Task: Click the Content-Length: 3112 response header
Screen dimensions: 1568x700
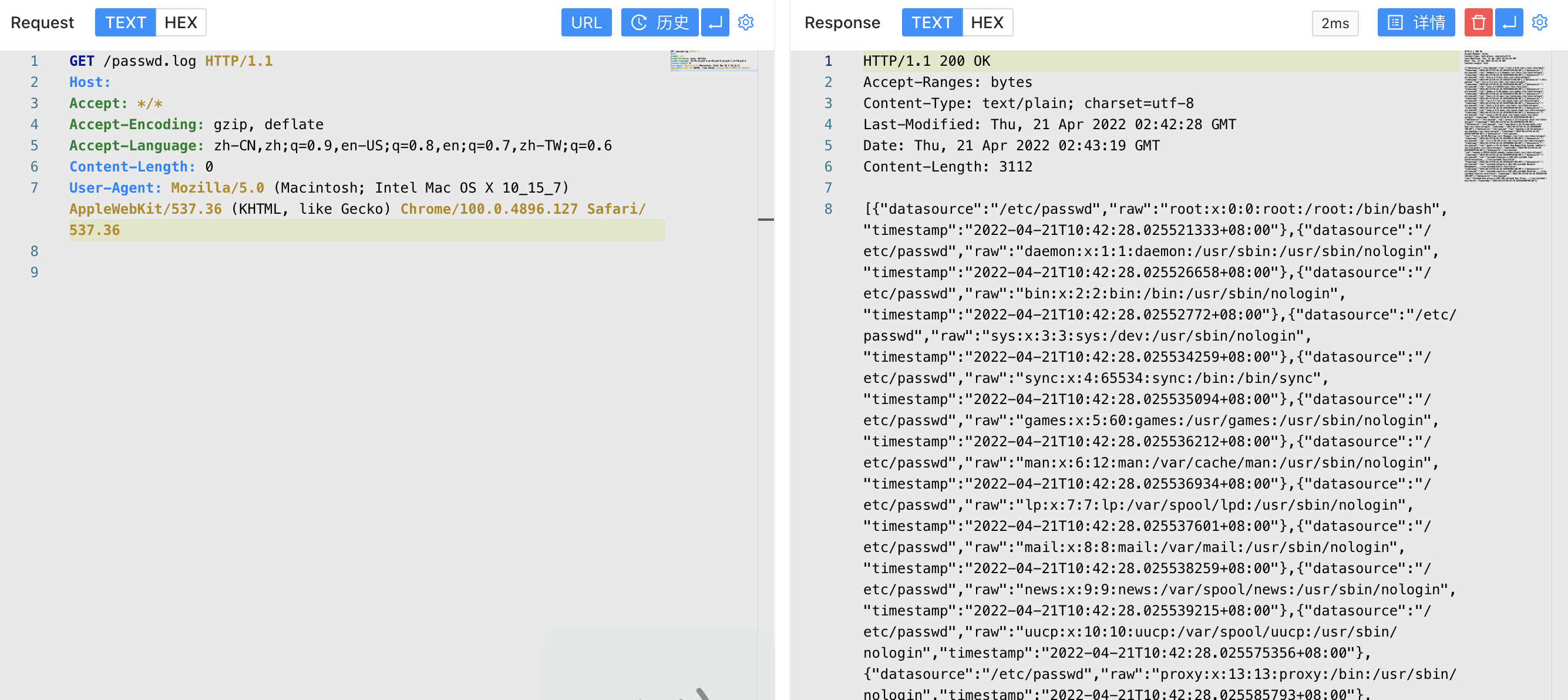Action: [x=947, y=167]
